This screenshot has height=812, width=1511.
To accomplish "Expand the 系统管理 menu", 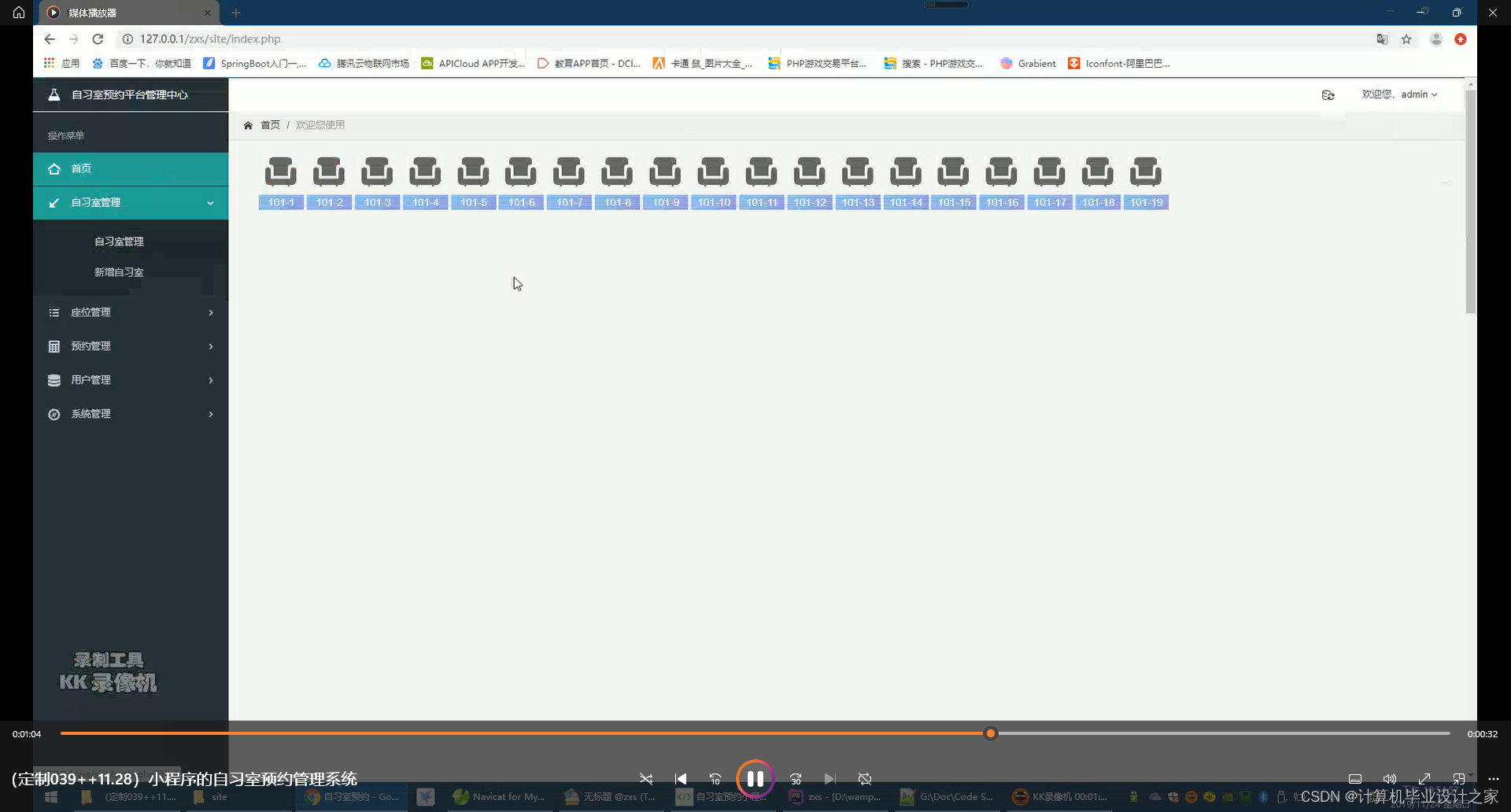I will [131, 414].
